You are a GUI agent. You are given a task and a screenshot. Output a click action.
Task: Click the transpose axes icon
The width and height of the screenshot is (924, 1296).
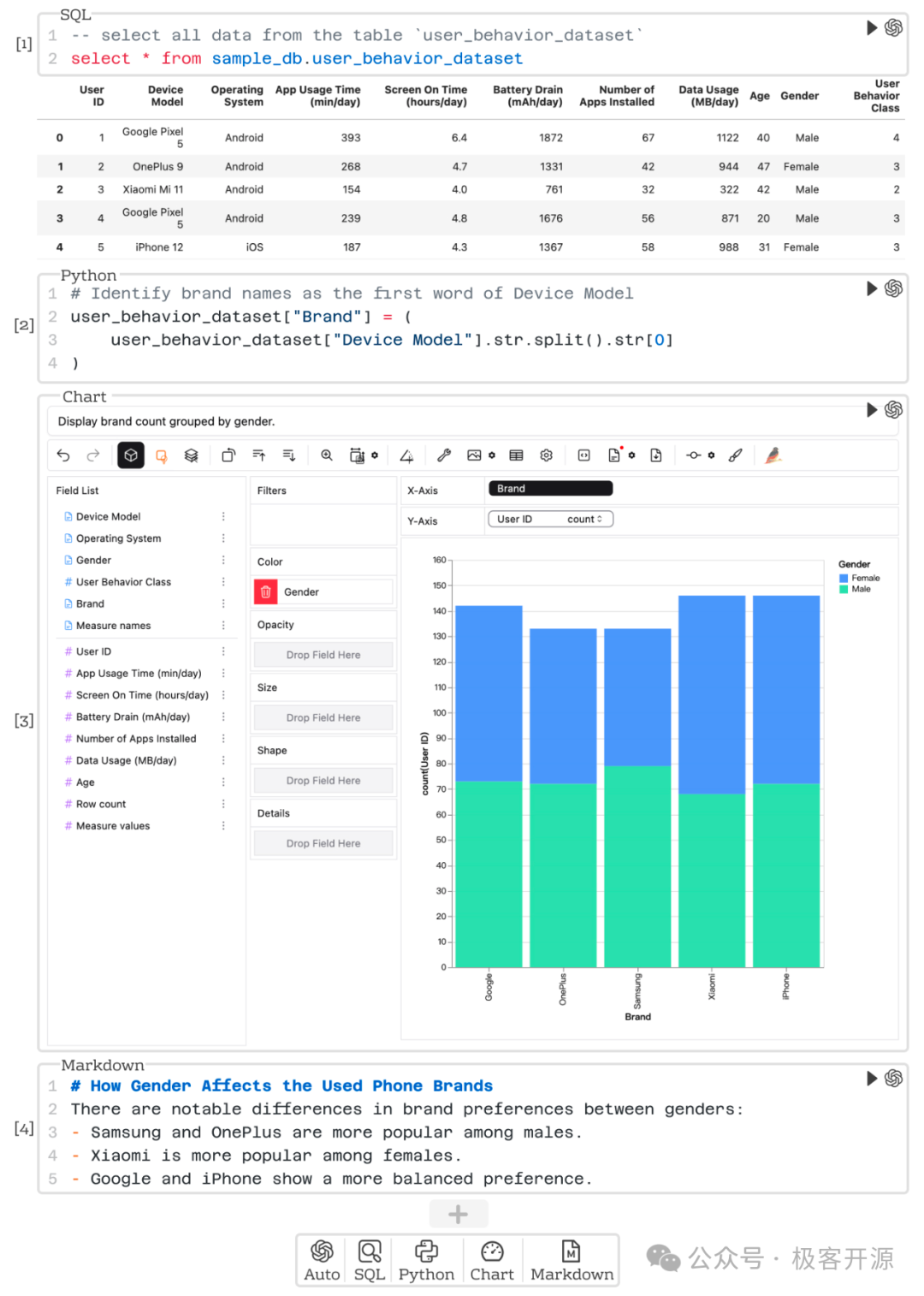point(228,455)
